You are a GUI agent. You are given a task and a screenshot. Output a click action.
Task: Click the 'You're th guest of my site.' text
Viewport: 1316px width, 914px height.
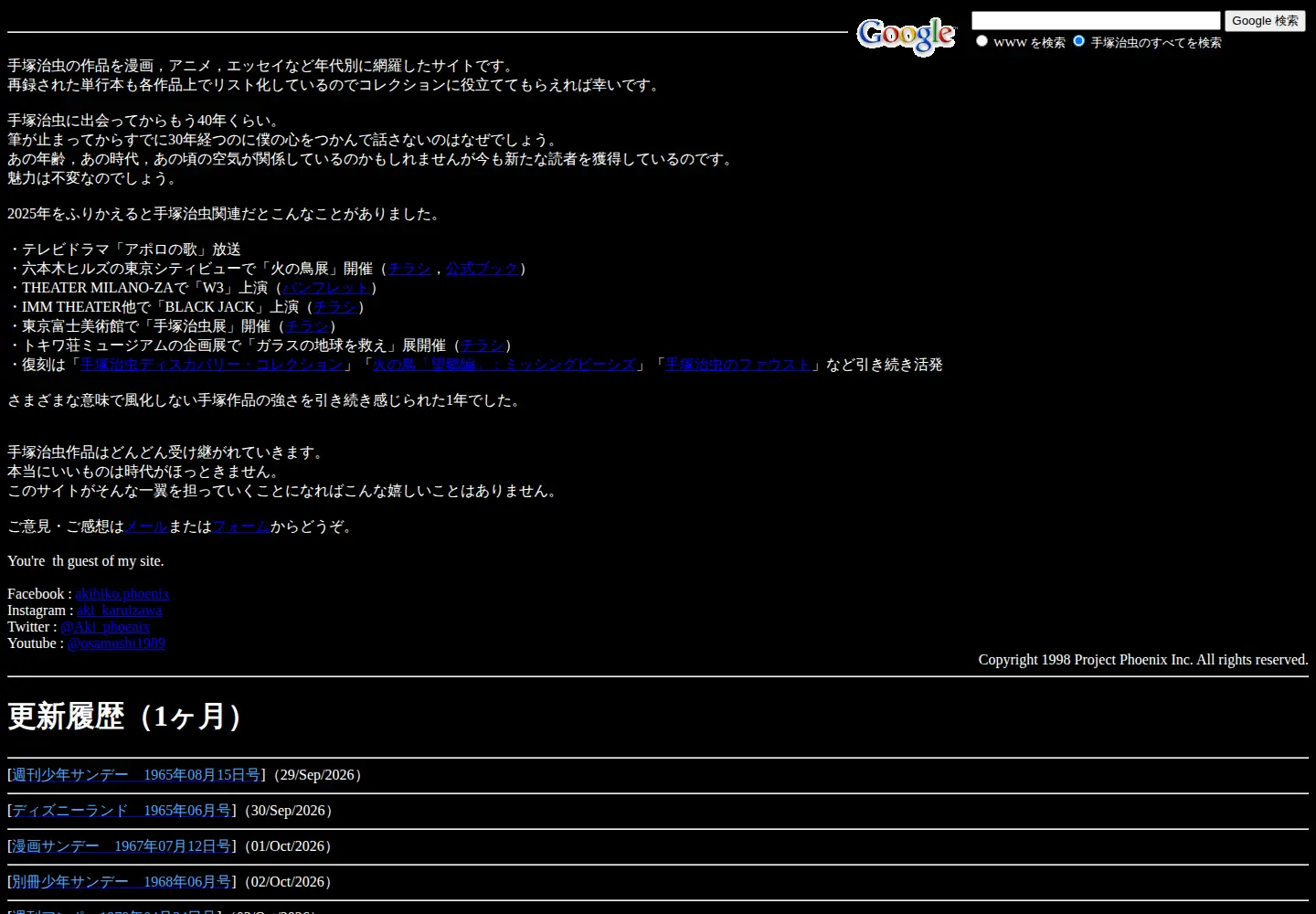[86, 561]
